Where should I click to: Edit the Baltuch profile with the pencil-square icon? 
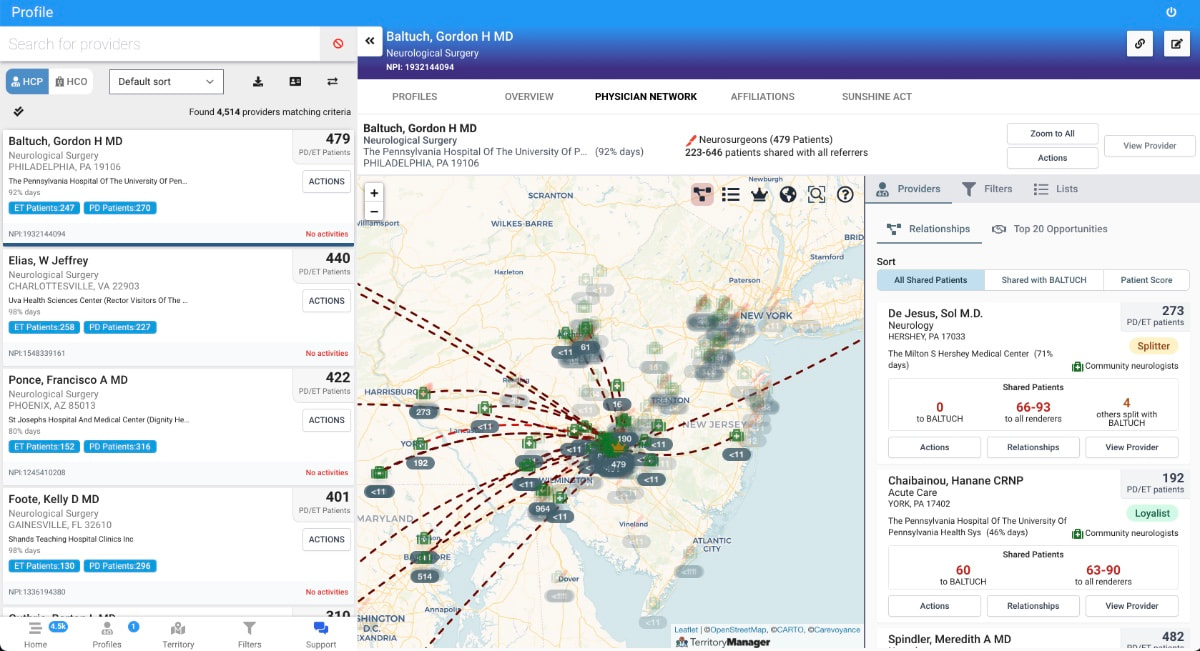1177,44
